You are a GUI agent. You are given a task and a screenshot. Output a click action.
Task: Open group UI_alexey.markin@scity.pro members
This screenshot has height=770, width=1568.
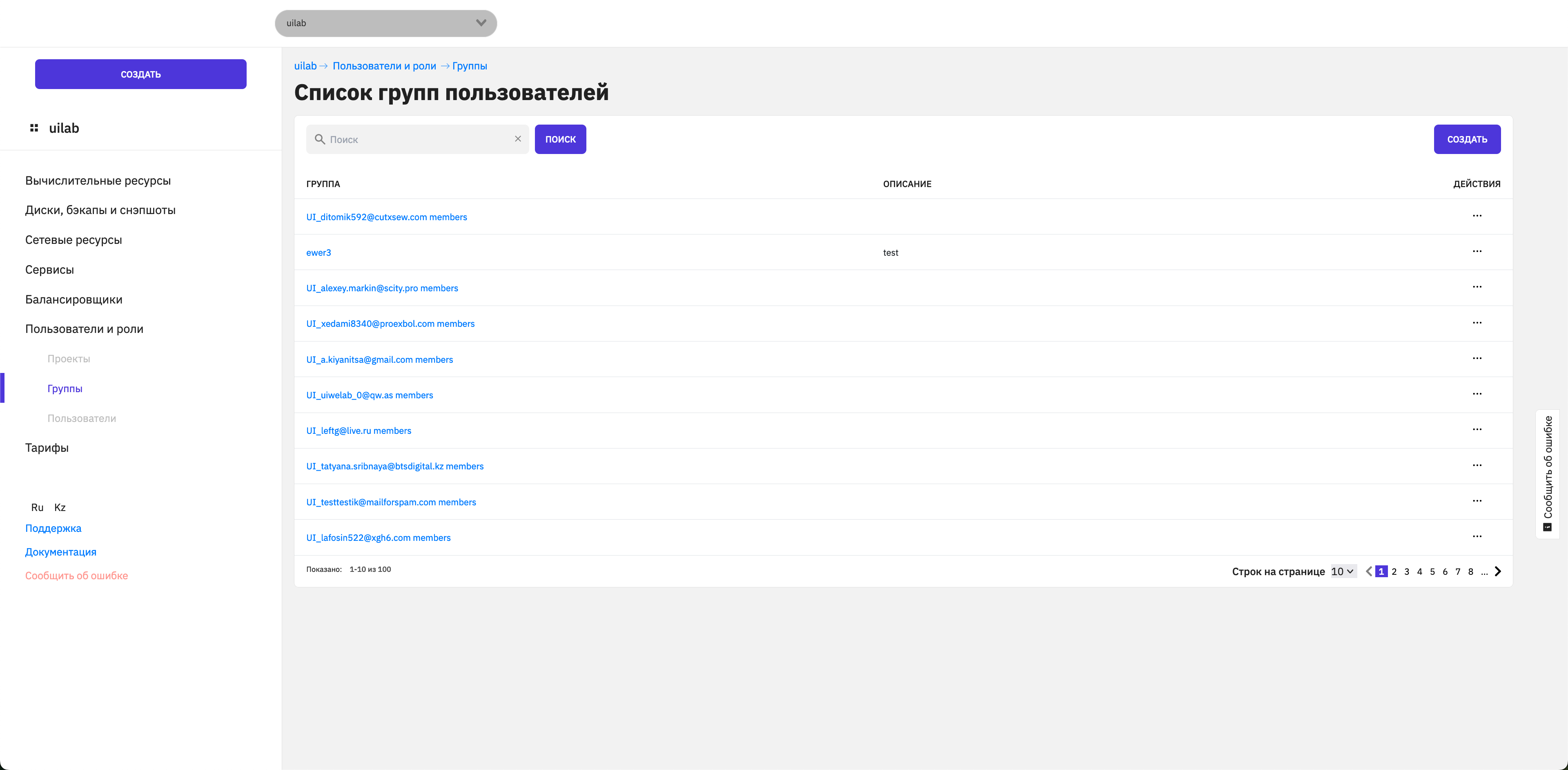click(382, 288)
